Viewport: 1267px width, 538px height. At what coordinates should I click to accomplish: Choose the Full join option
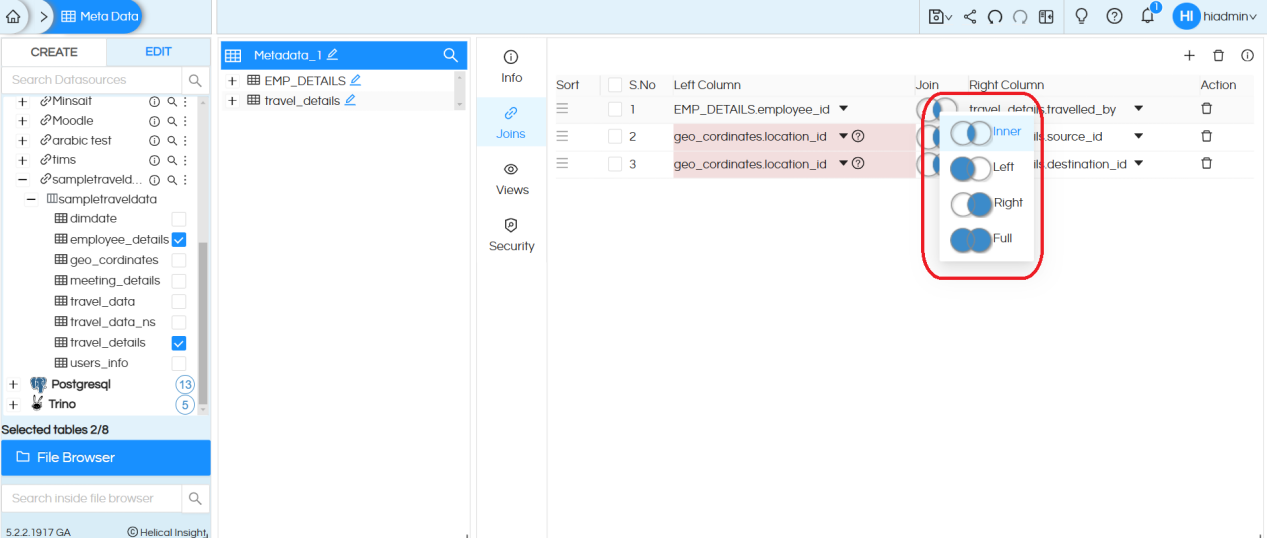click(x=985, y=239)
